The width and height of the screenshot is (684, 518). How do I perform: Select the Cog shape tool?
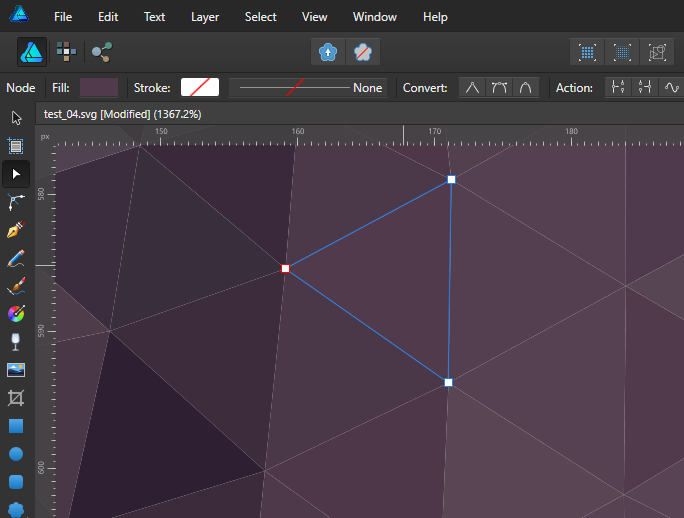[16, 509]
